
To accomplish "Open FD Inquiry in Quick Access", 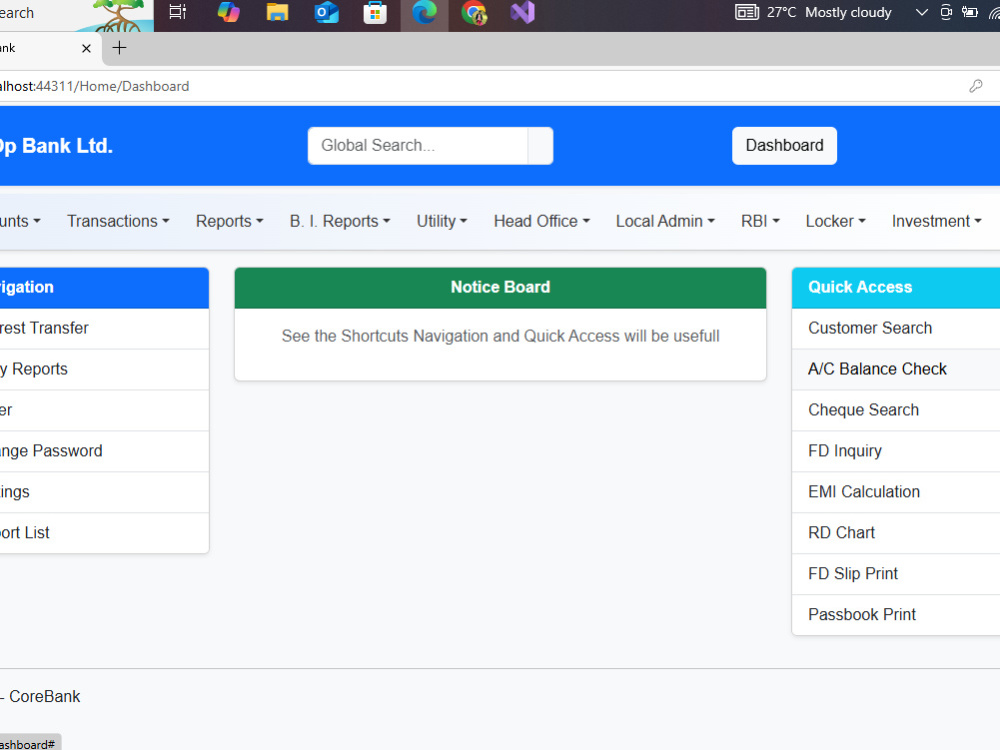I will point(895,451).
